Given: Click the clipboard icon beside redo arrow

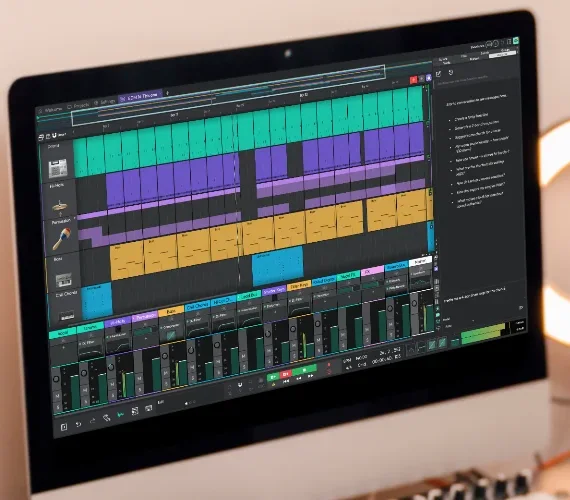Looking at the screenshot, I should coord(106,418).
